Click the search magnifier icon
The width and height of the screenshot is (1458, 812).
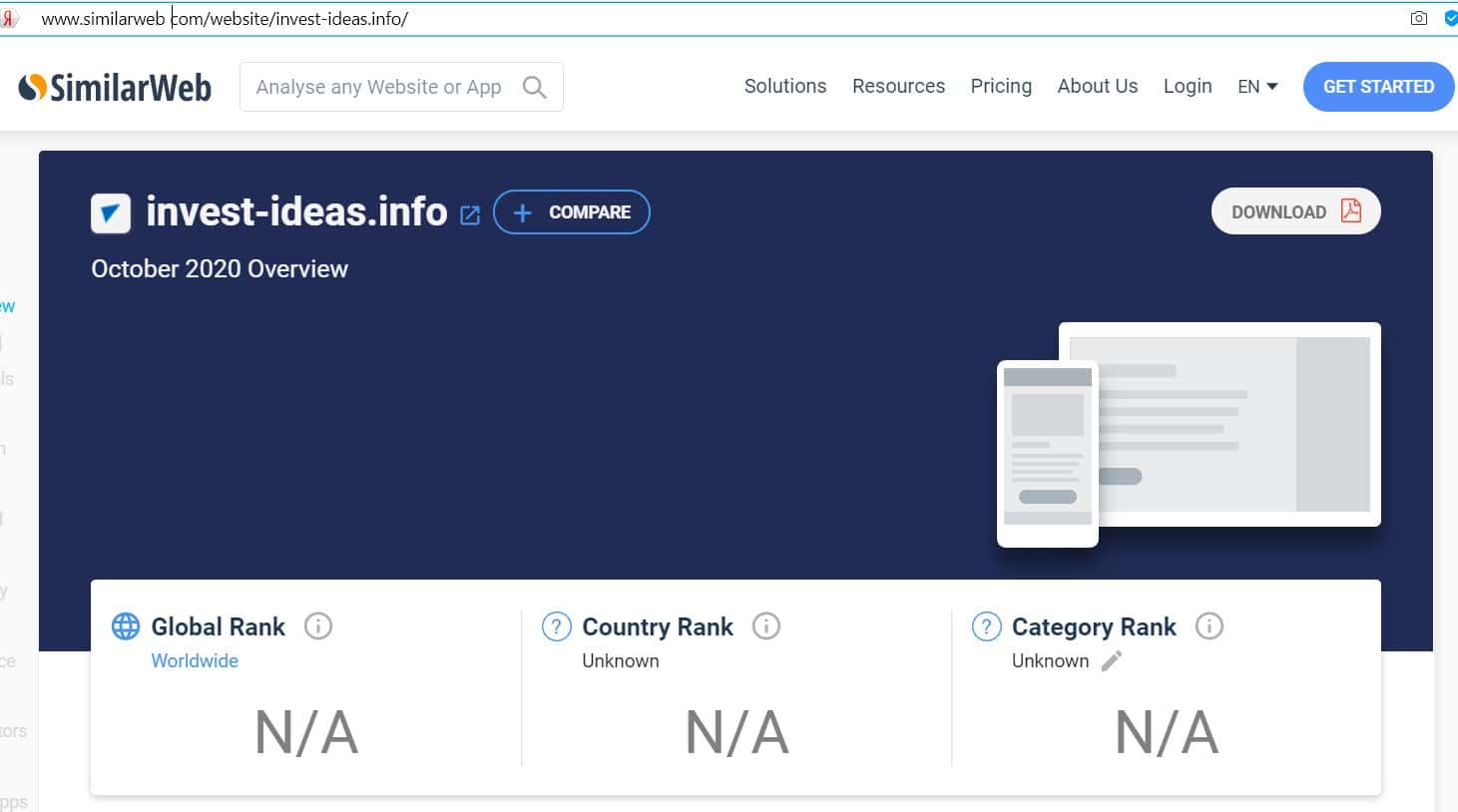click(535, 88)
